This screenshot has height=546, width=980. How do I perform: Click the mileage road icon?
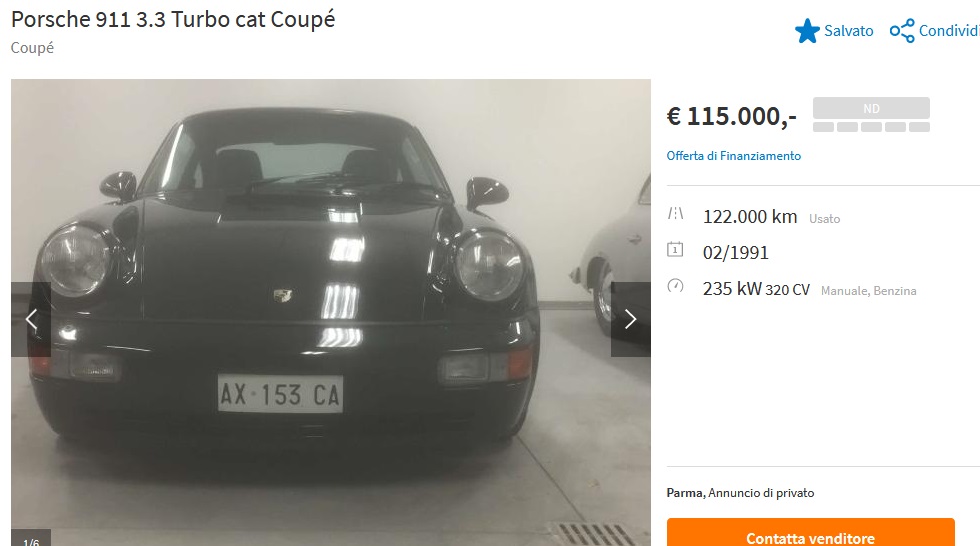point(675,214)
